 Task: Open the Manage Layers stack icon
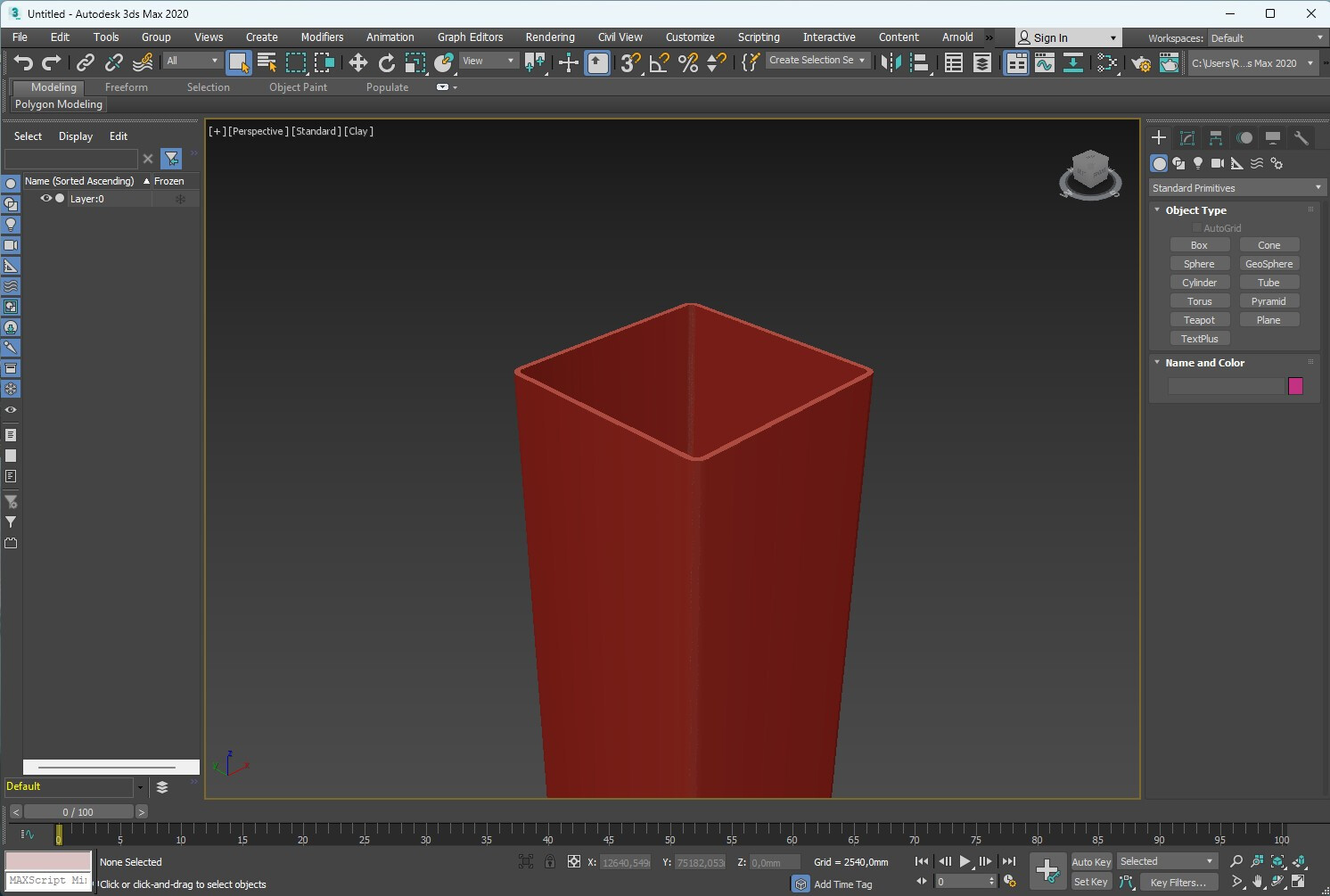(162, 787)
